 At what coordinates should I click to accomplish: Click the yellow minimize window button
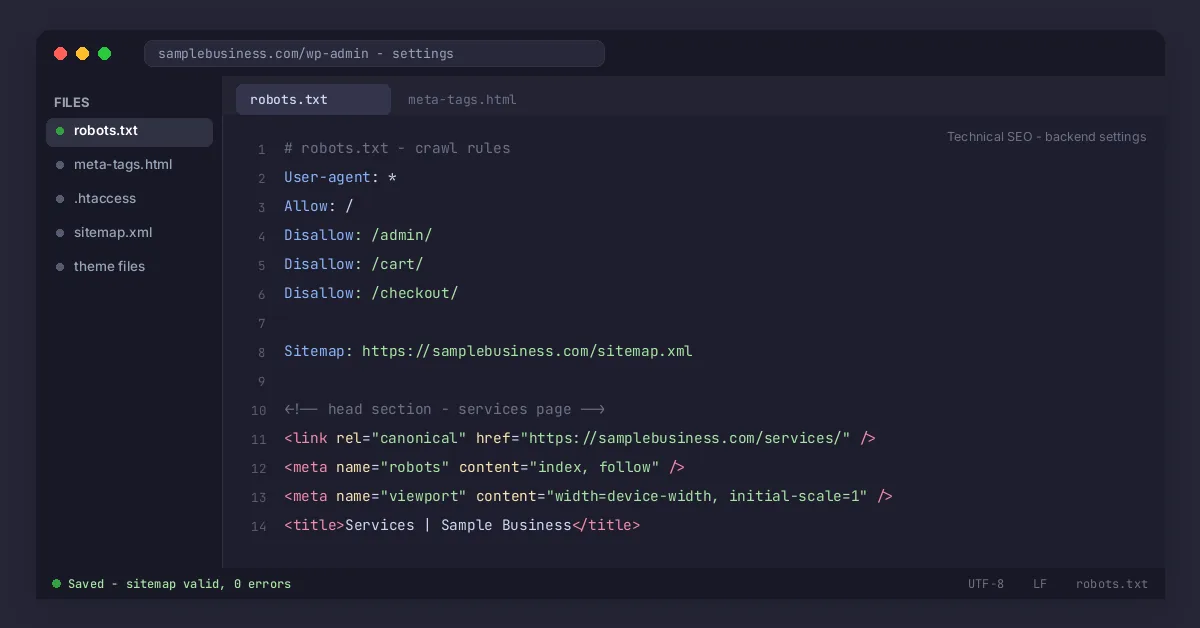point(83,54)
